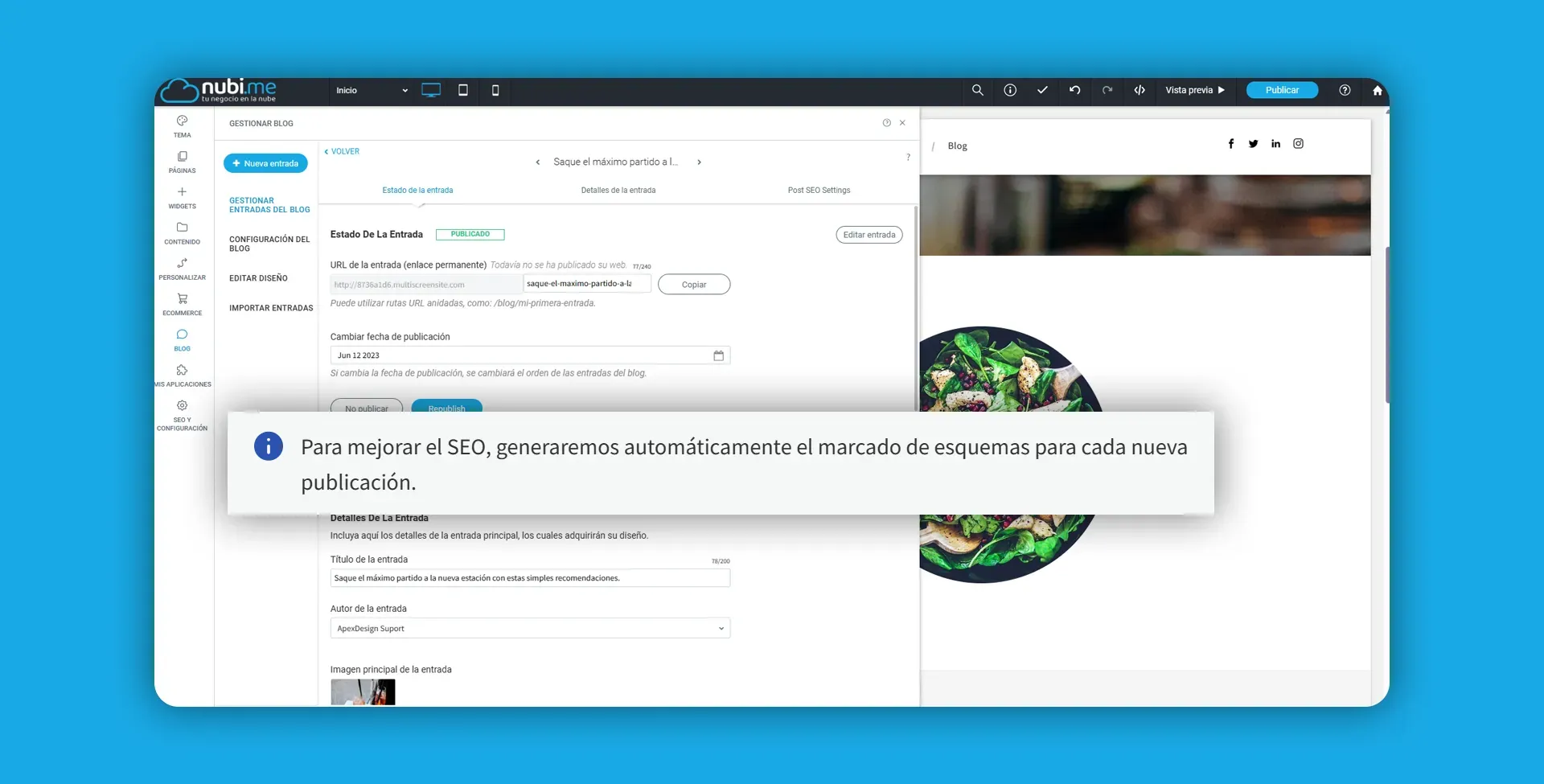This screenshot has height=784, width=1544.
Task: Select desktop device view
Action: pyautogui.click(x=431, y=91)
